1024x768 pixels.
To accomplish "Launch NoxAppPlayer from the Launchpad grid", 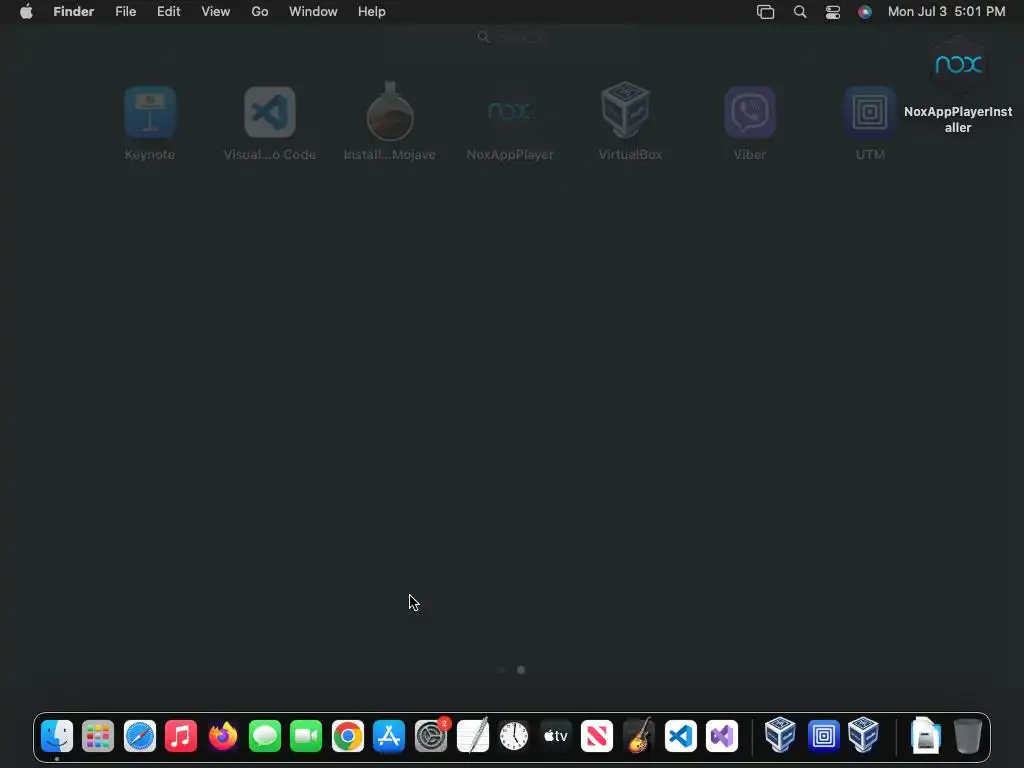I will point(510,112).
